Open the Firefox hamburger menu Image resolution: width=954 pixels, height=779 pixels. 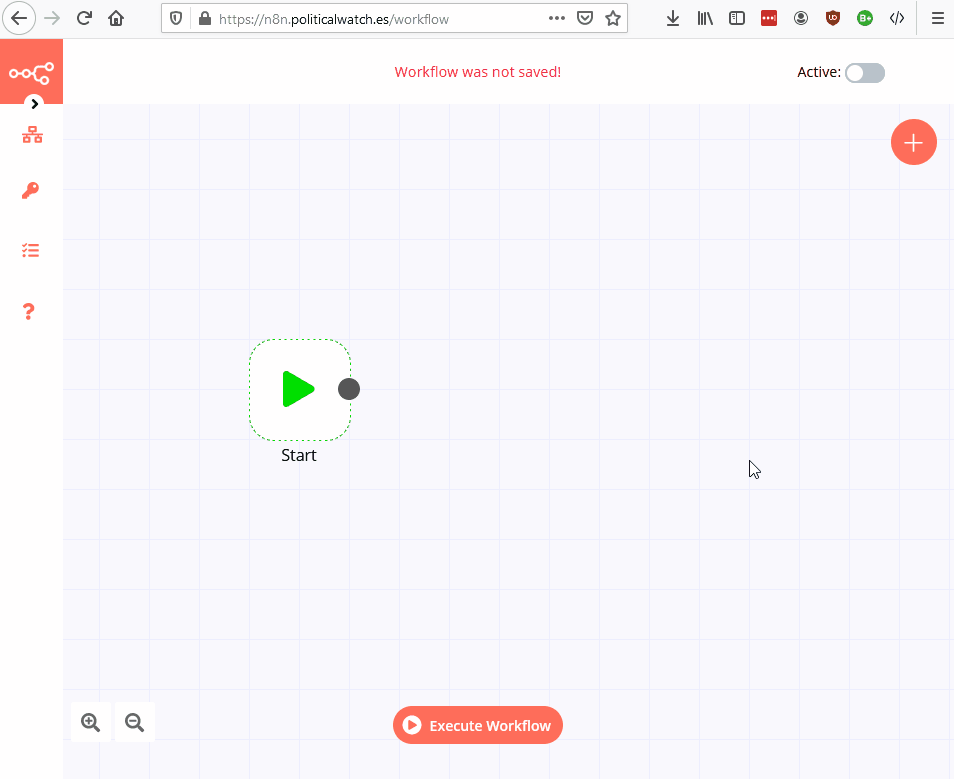click(x=938, y=18)
